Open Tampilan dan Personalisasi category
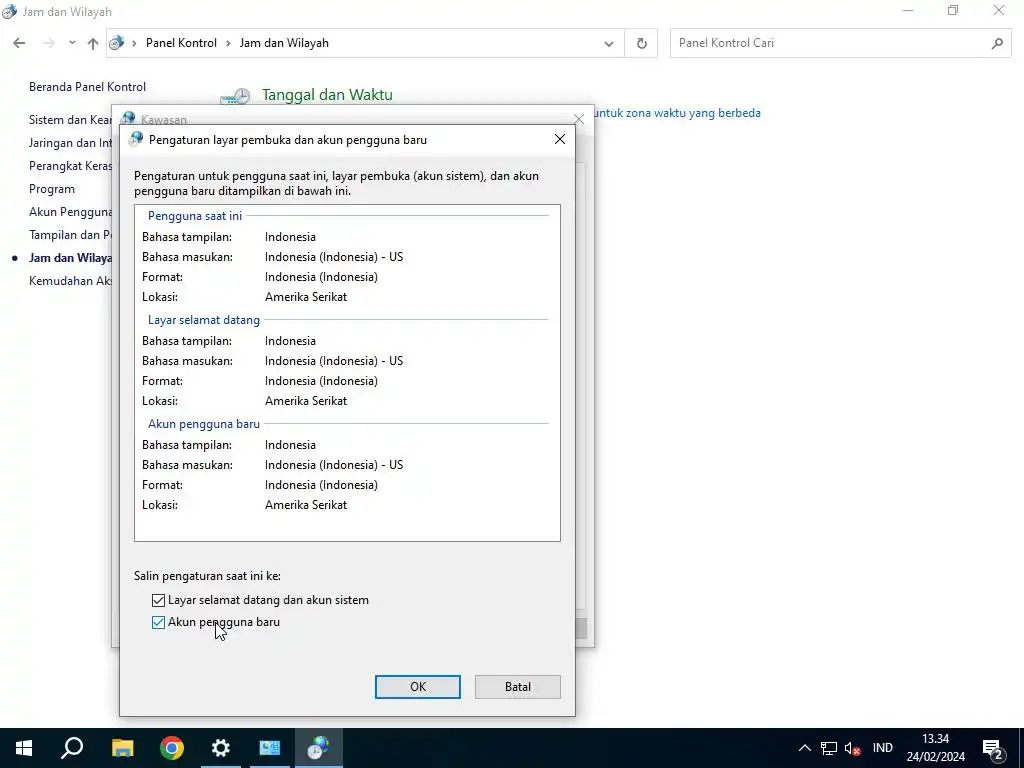 (71, 234)
